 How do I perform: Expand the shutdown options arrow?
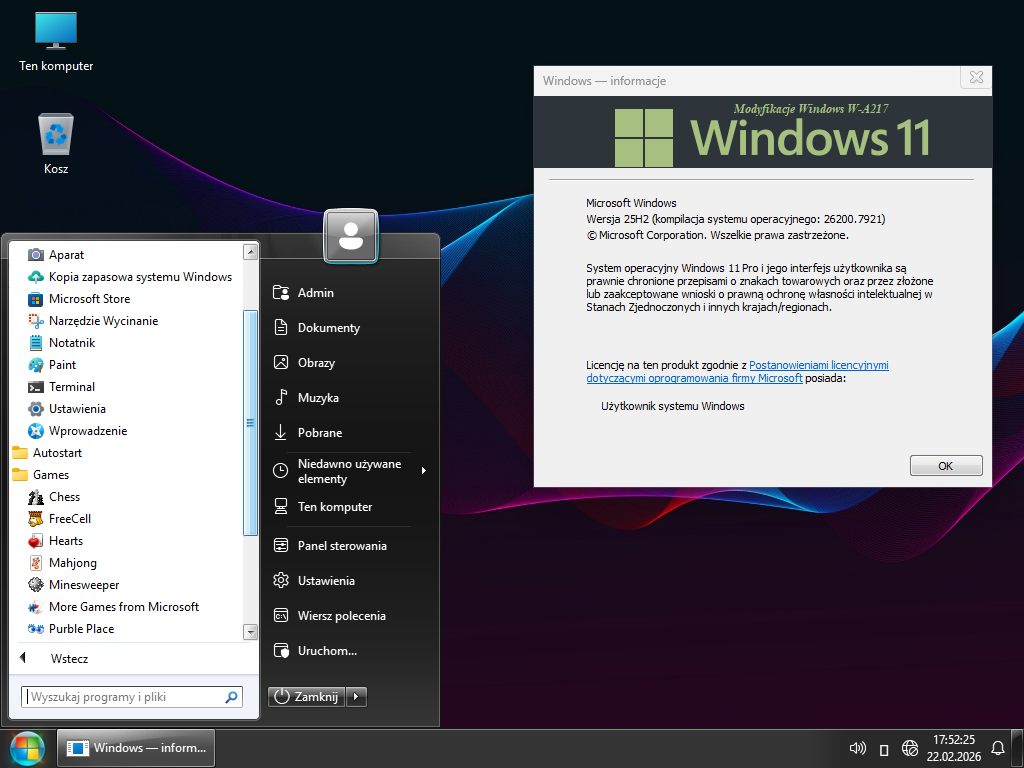[357, 697]
